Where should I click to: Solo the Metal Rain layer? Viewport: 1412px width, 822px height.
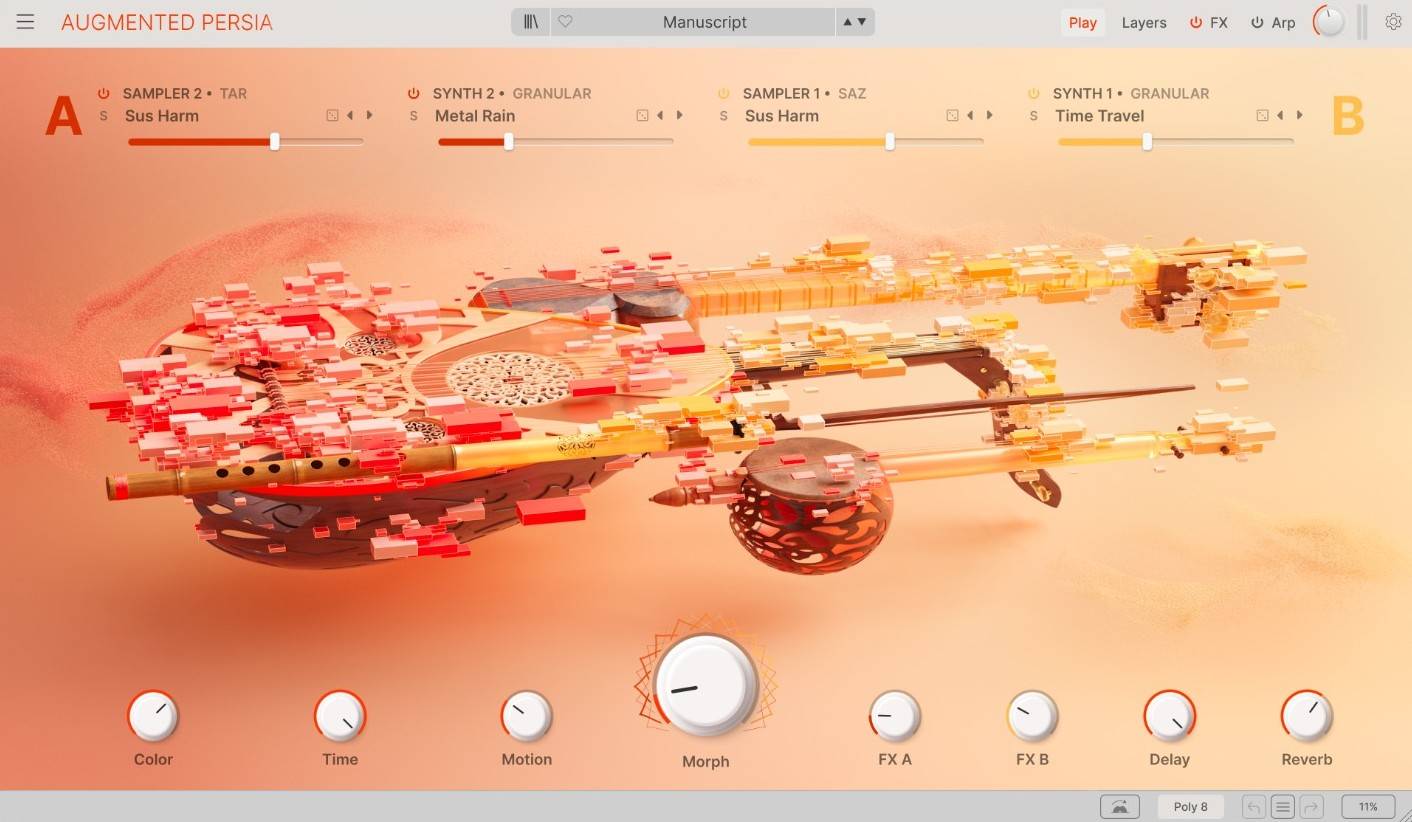413,116
